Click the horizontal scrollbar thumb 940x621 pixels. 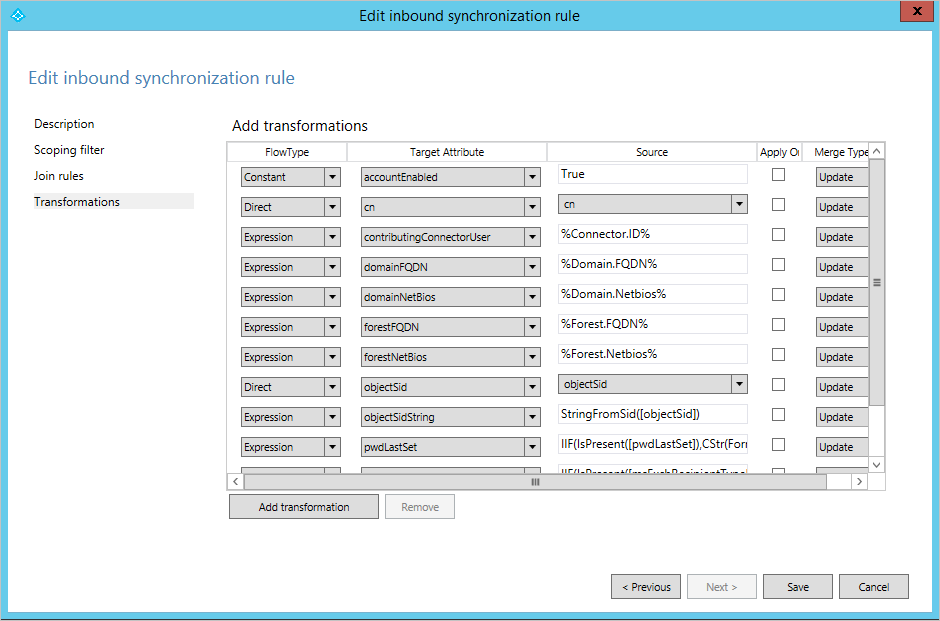click(535, 481)
